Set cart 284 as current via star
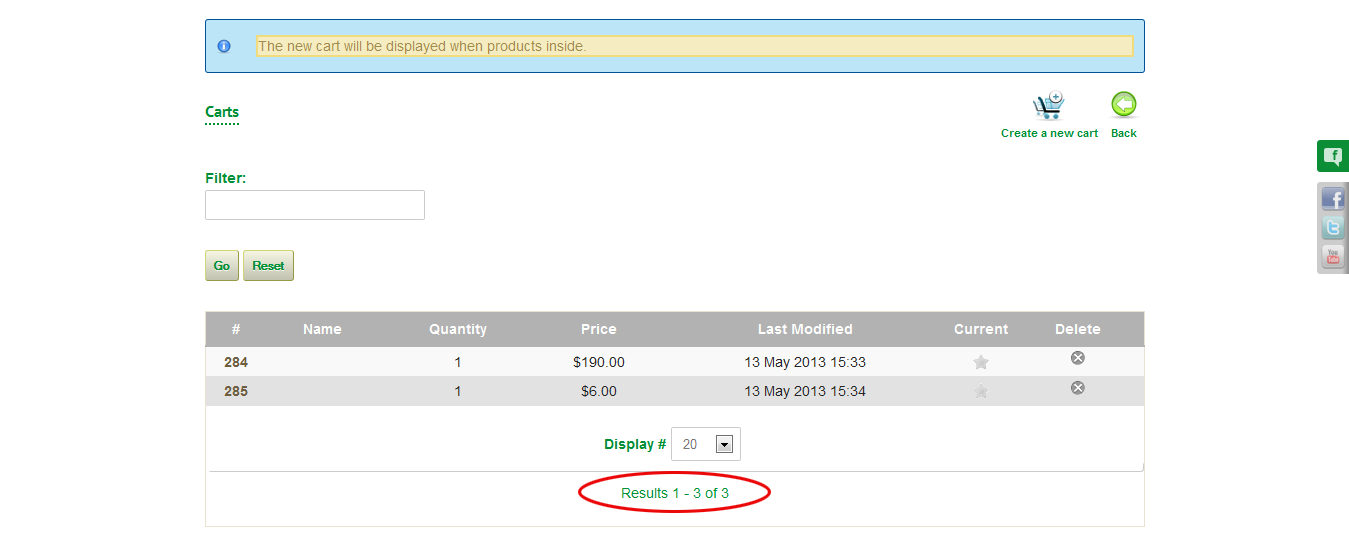This screenshot has height=552, width=1349. 981,362
